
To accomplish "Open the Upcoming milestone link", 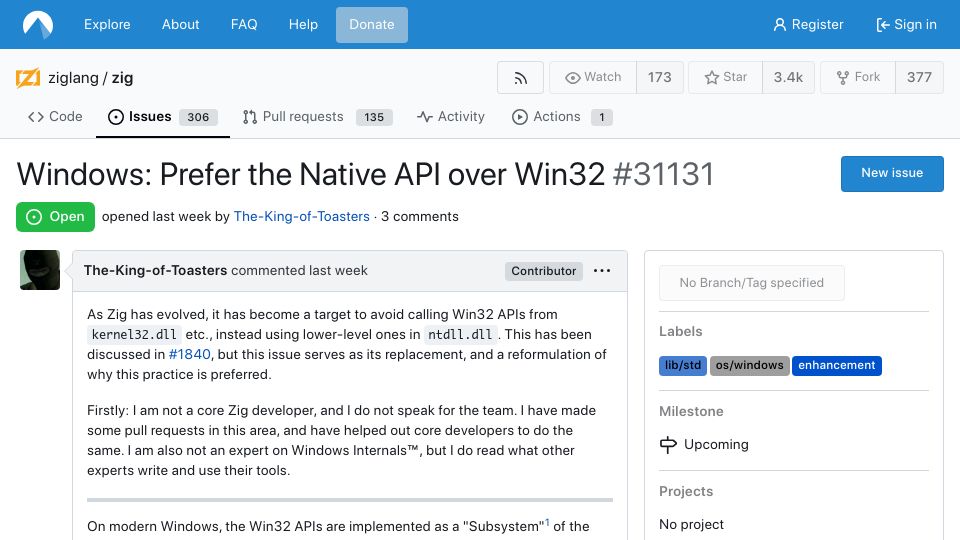I will [716, 444].
